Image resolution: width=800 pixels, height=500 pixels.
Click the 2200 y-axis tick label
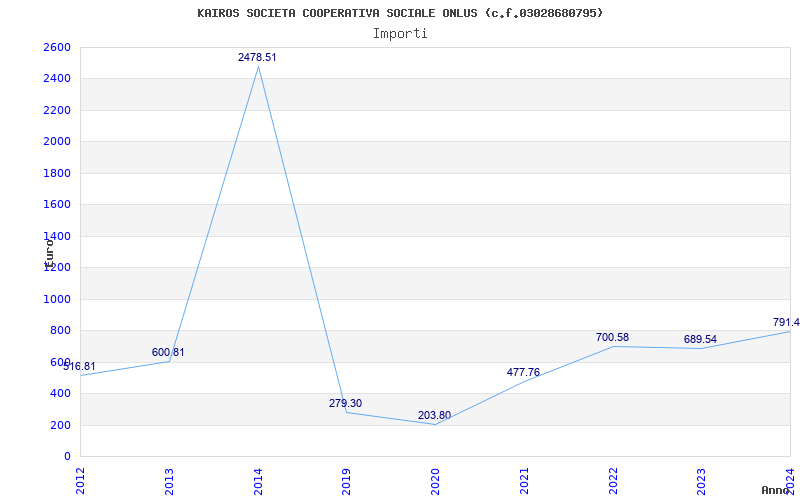pos(57,110)
